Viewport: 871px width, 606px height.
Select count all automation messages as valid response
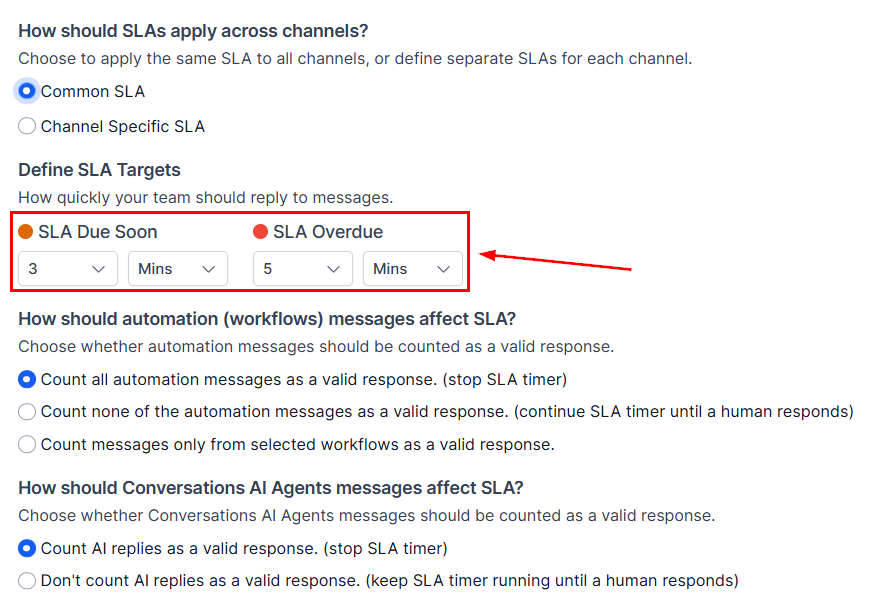tap(27, 380)
